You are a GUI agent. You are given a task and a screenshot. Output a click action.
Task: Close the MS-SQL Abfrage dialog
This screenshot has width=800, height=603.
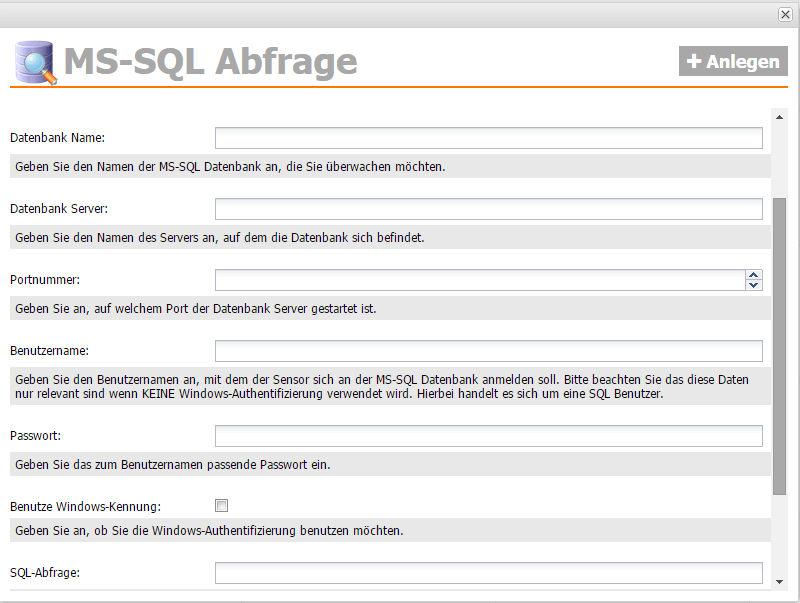pos(785,14)
